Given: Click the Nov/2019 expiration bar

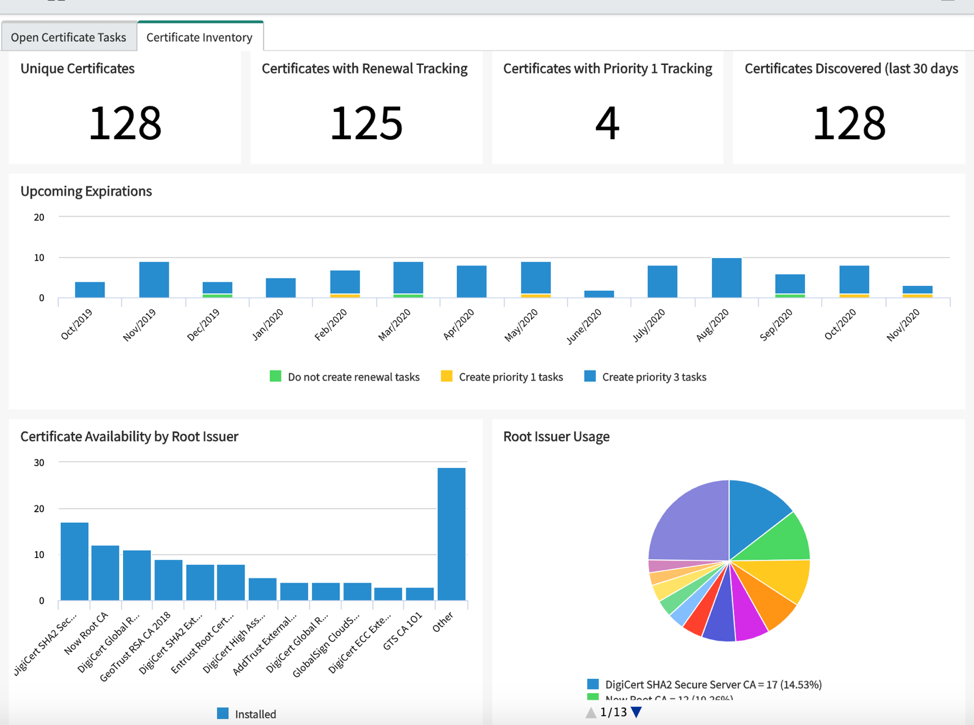Looking at the screenshot, I should (x=154, y=280).
